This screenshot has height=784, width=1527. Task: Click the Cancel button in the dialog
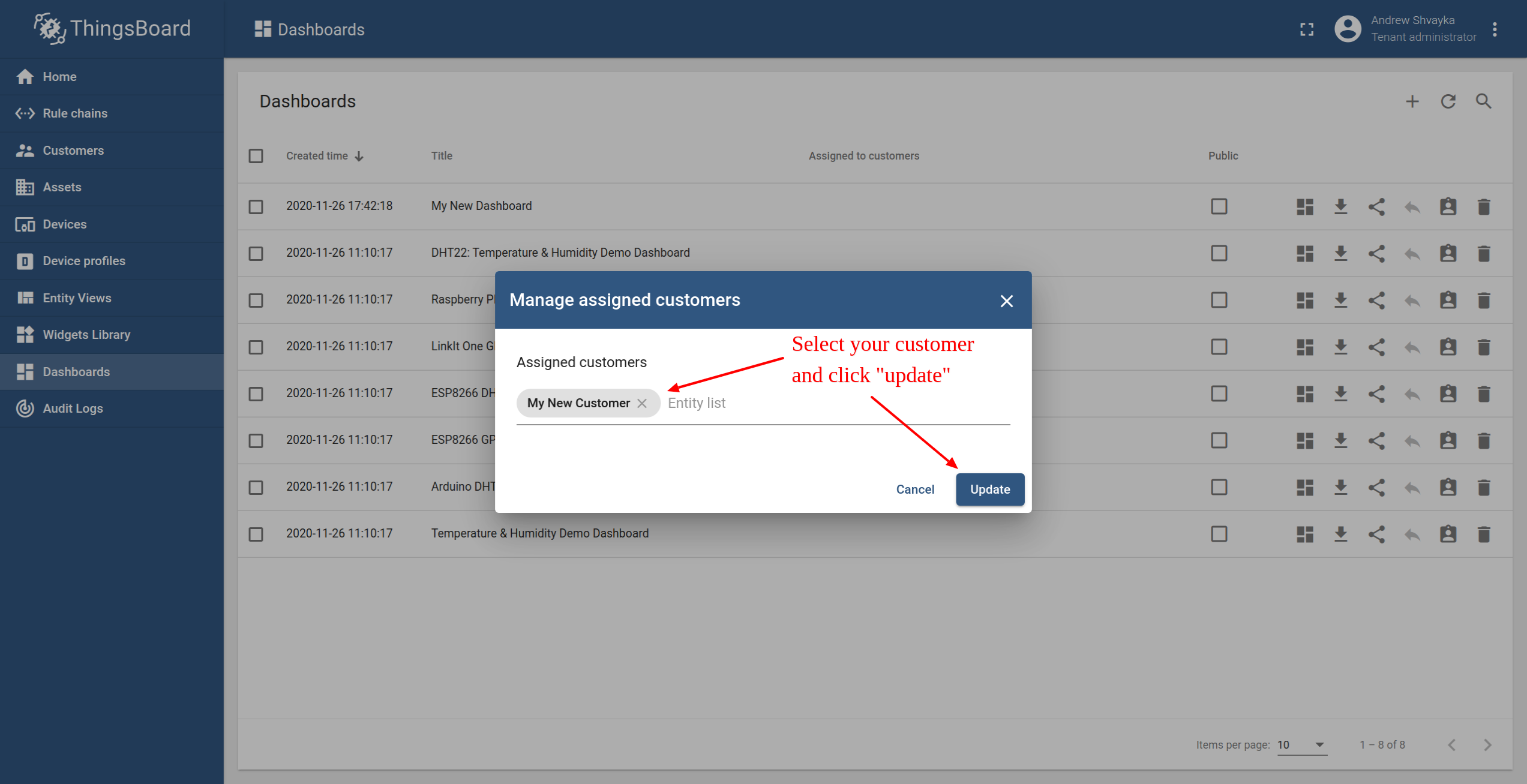[x=913, y=489]
